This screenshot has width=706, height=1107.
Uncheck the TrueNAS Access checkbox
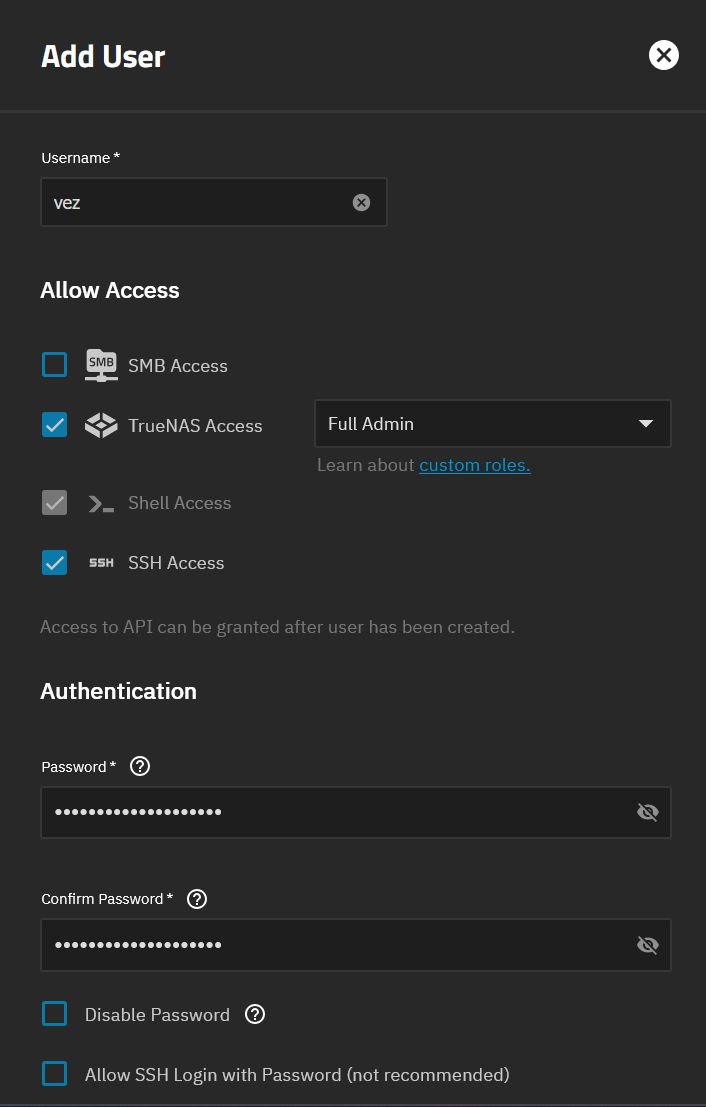(x=55, y=425)
